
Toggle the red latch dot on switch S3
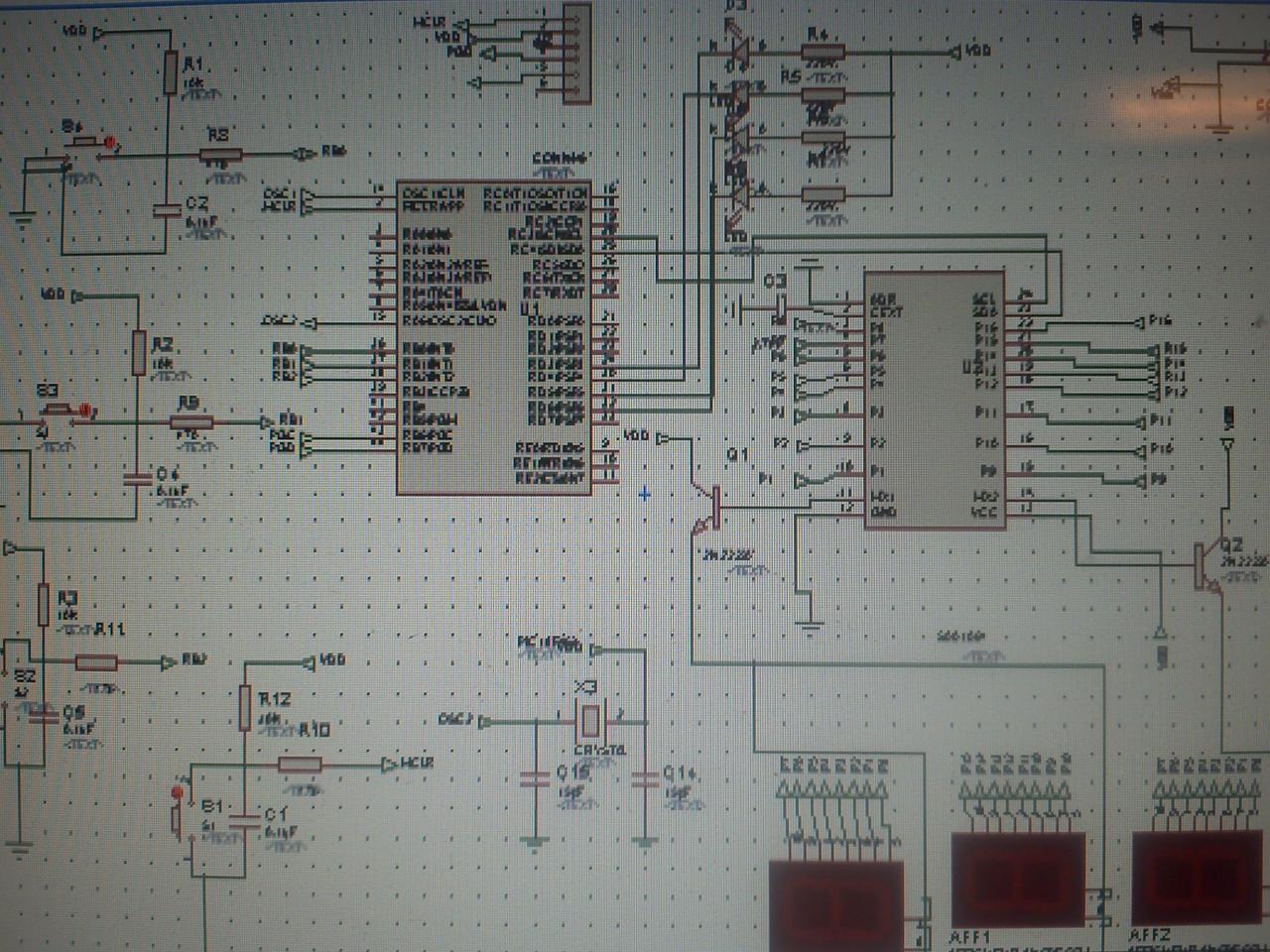point(85,409)
